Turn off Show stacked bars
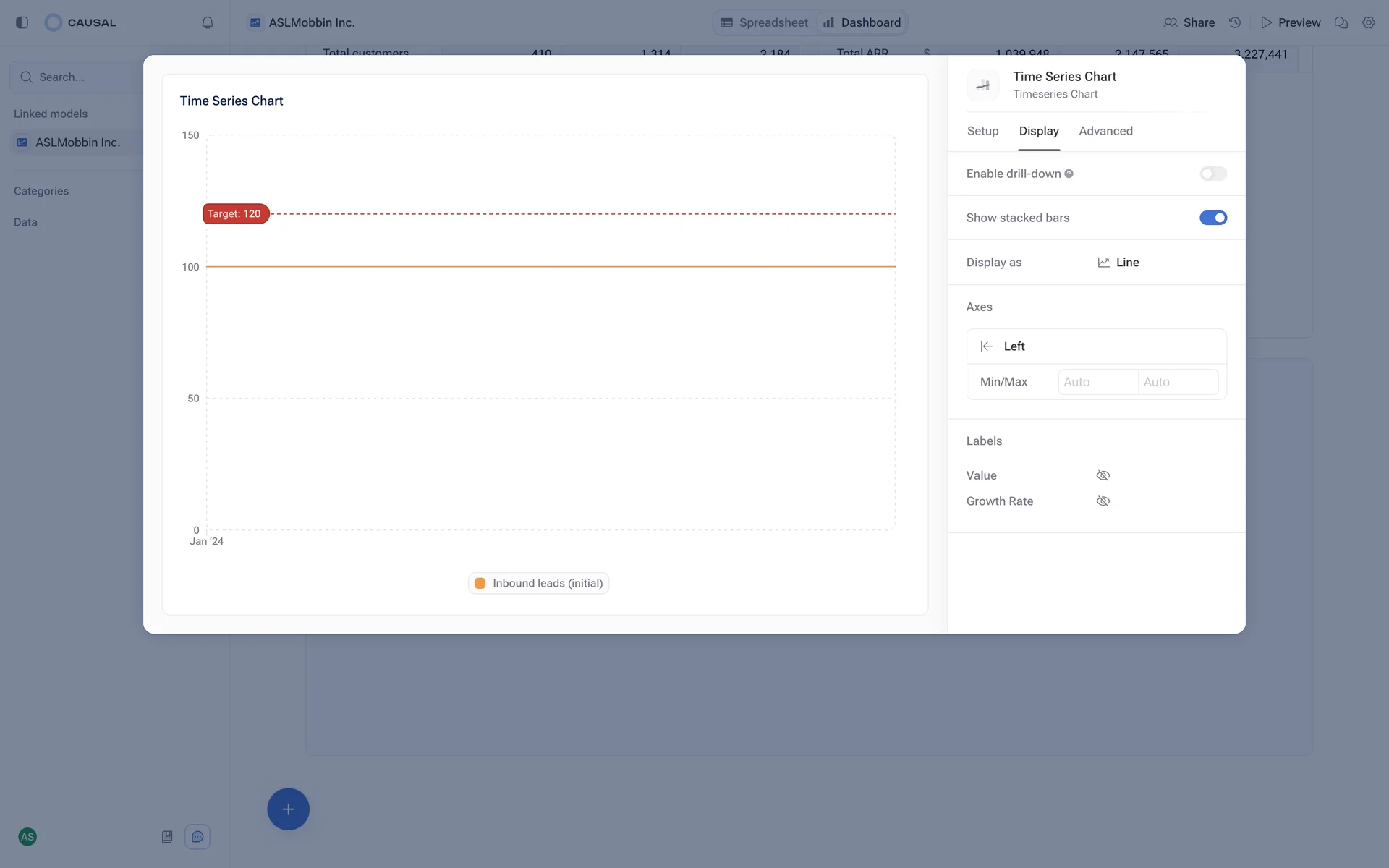1389x868 pixels. click(x=1212, y=218)
